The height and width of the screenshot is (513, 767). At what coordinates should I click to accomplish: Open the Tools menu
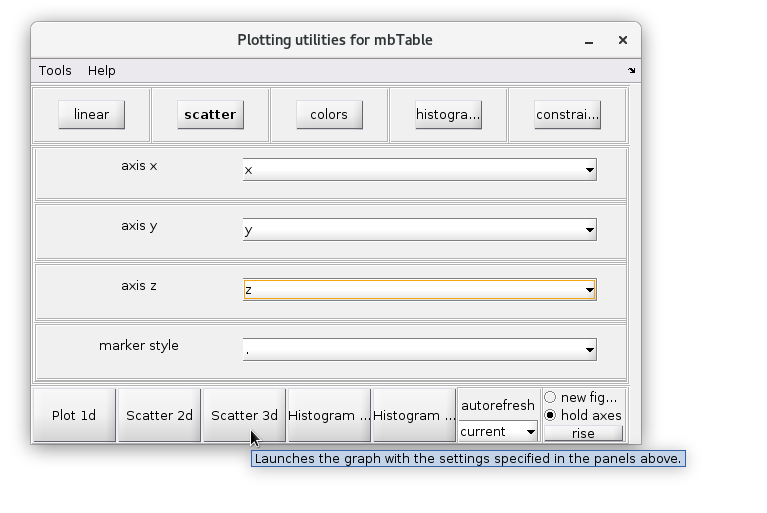click(x=55, y=71)
